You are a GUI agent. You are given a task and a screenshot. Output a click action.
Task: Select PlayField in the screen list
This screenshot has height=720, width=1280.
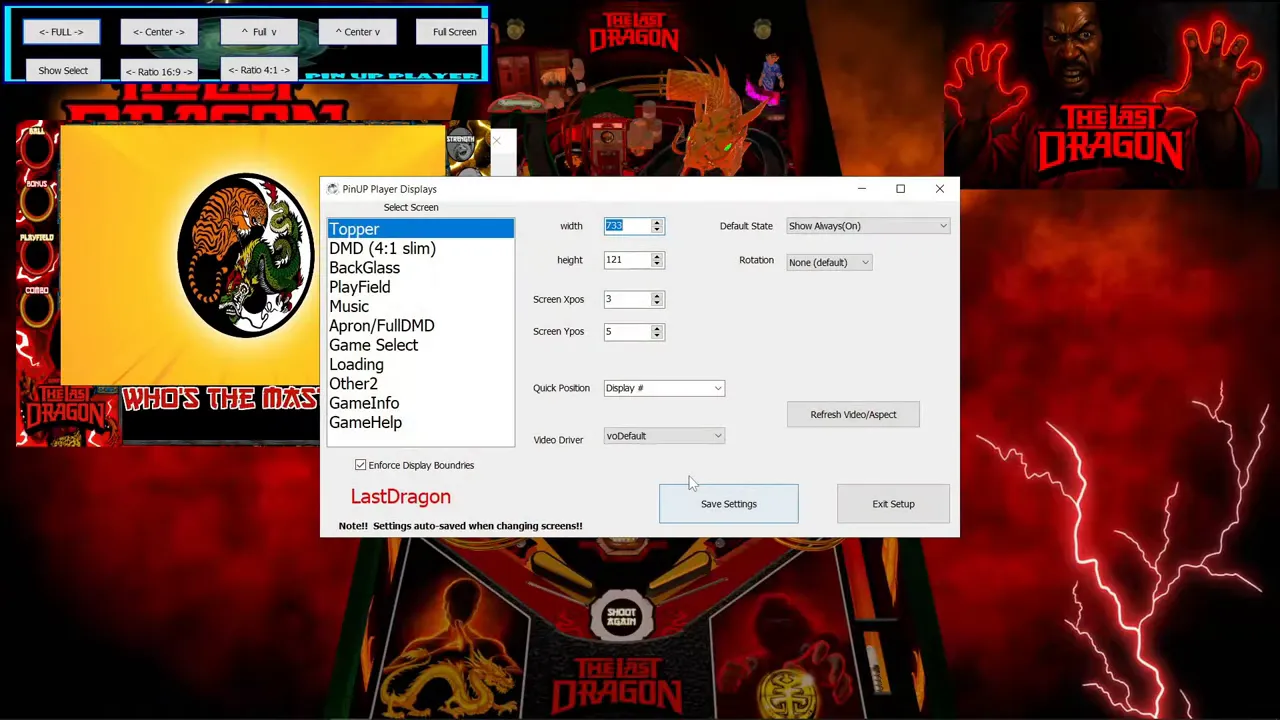coord(420,287)
